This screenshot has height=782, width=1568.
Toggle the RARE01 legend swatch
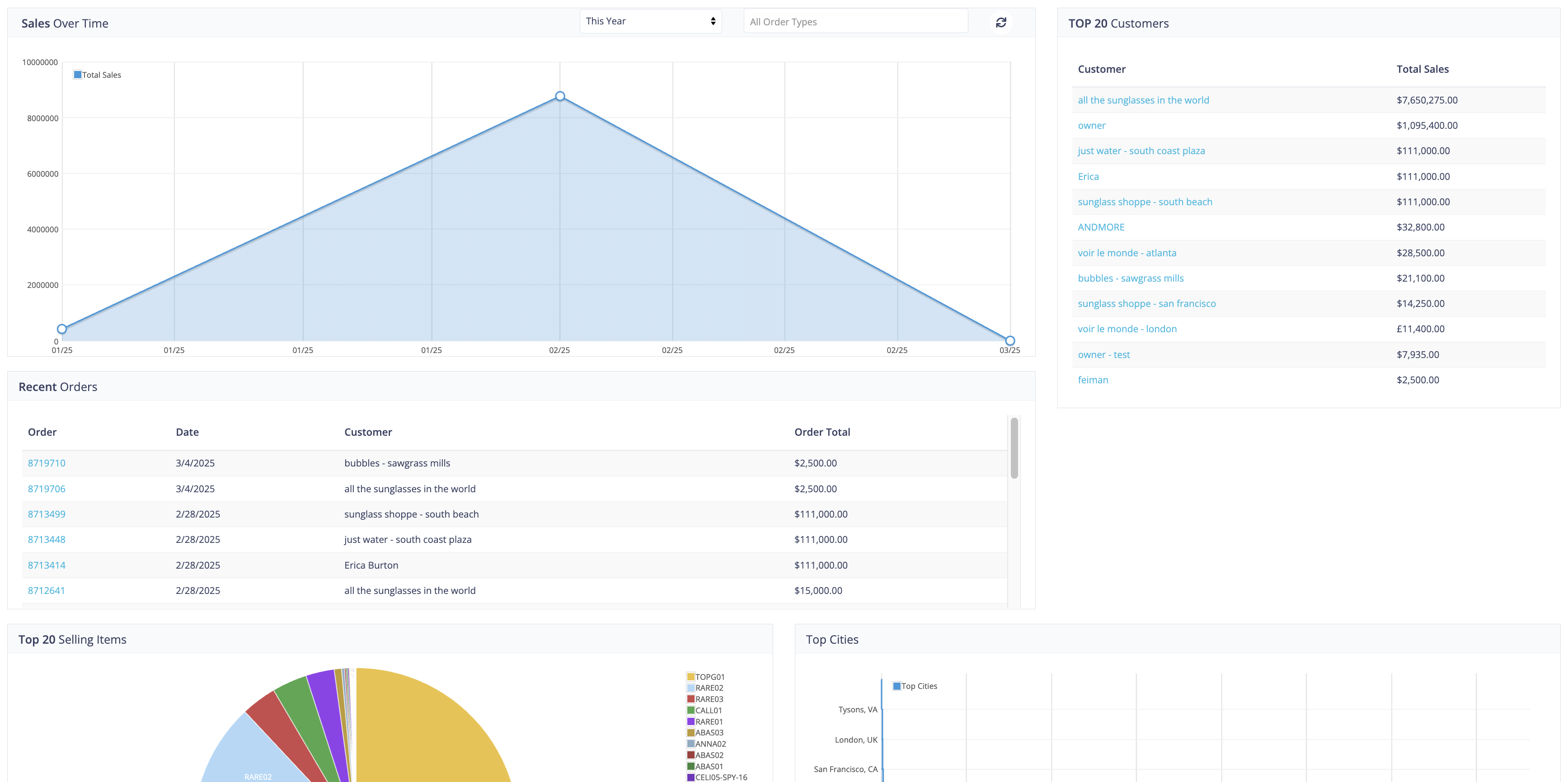(x=691, y=722)
